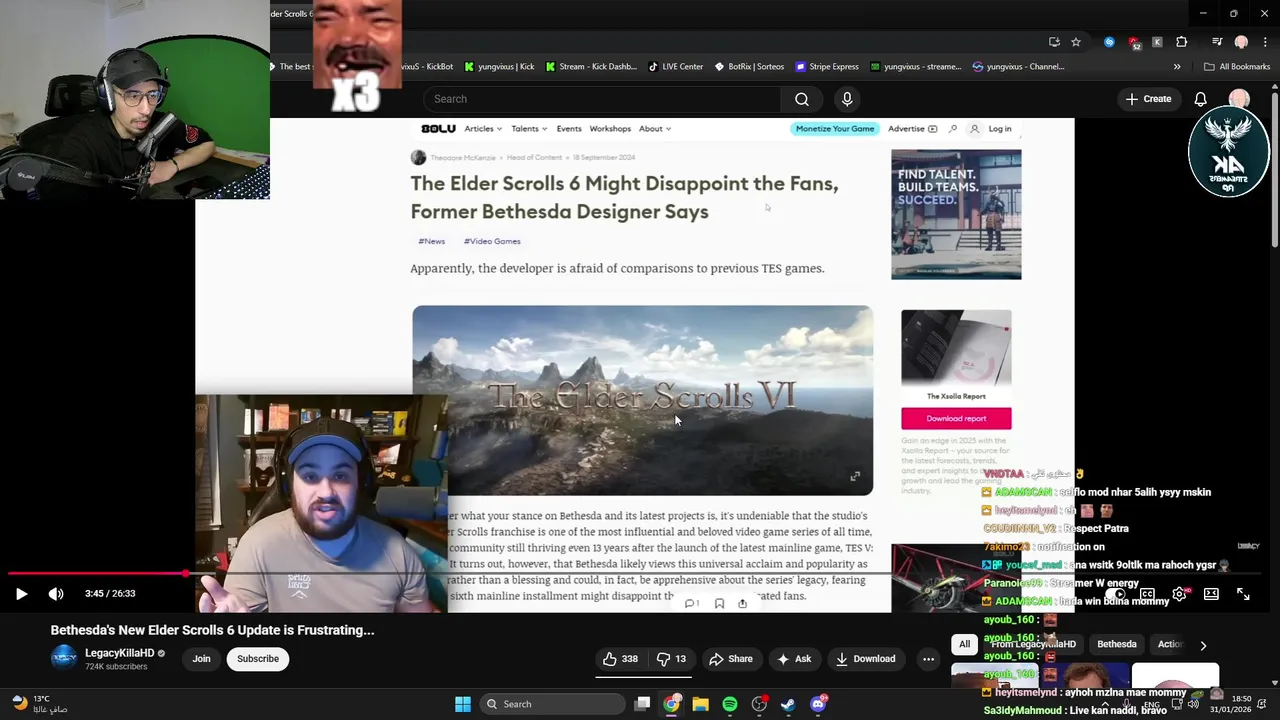Enter fullscreen in the YouTube player
The width and height of the screenshot is (1280, 720).
(1243, 594)
